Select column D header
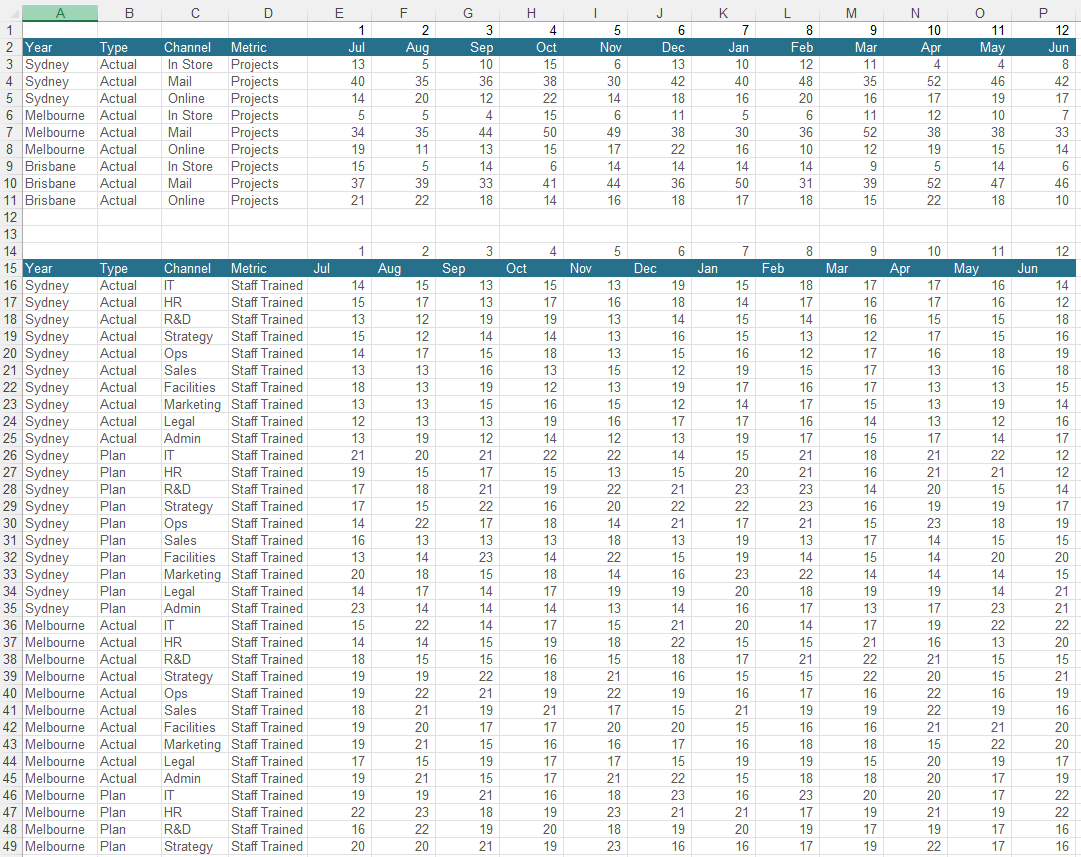This screenshot has height=857, width=1081. 268,13
